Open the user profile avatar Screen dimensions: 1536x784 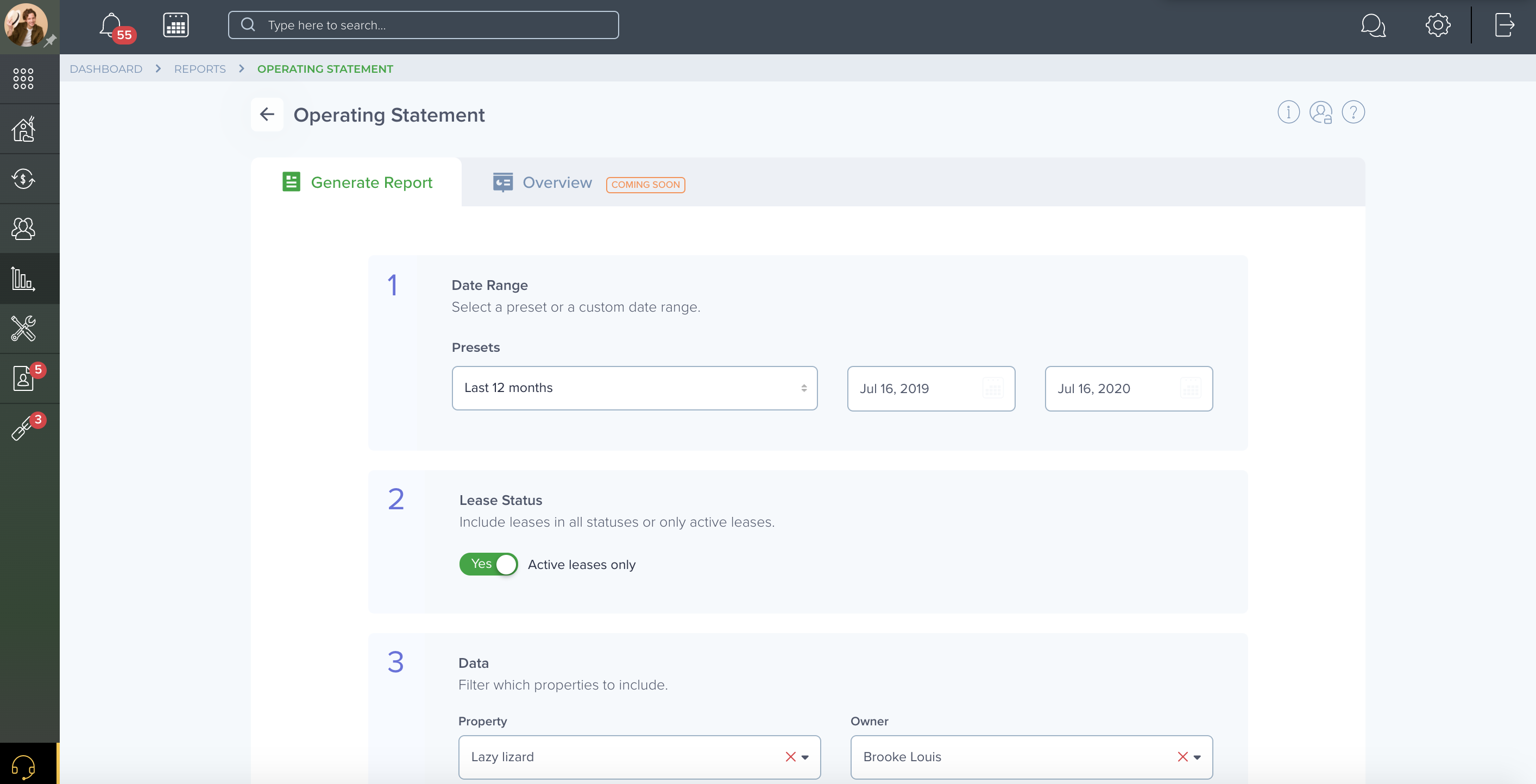pyautogui.click(x=26, y=25)
